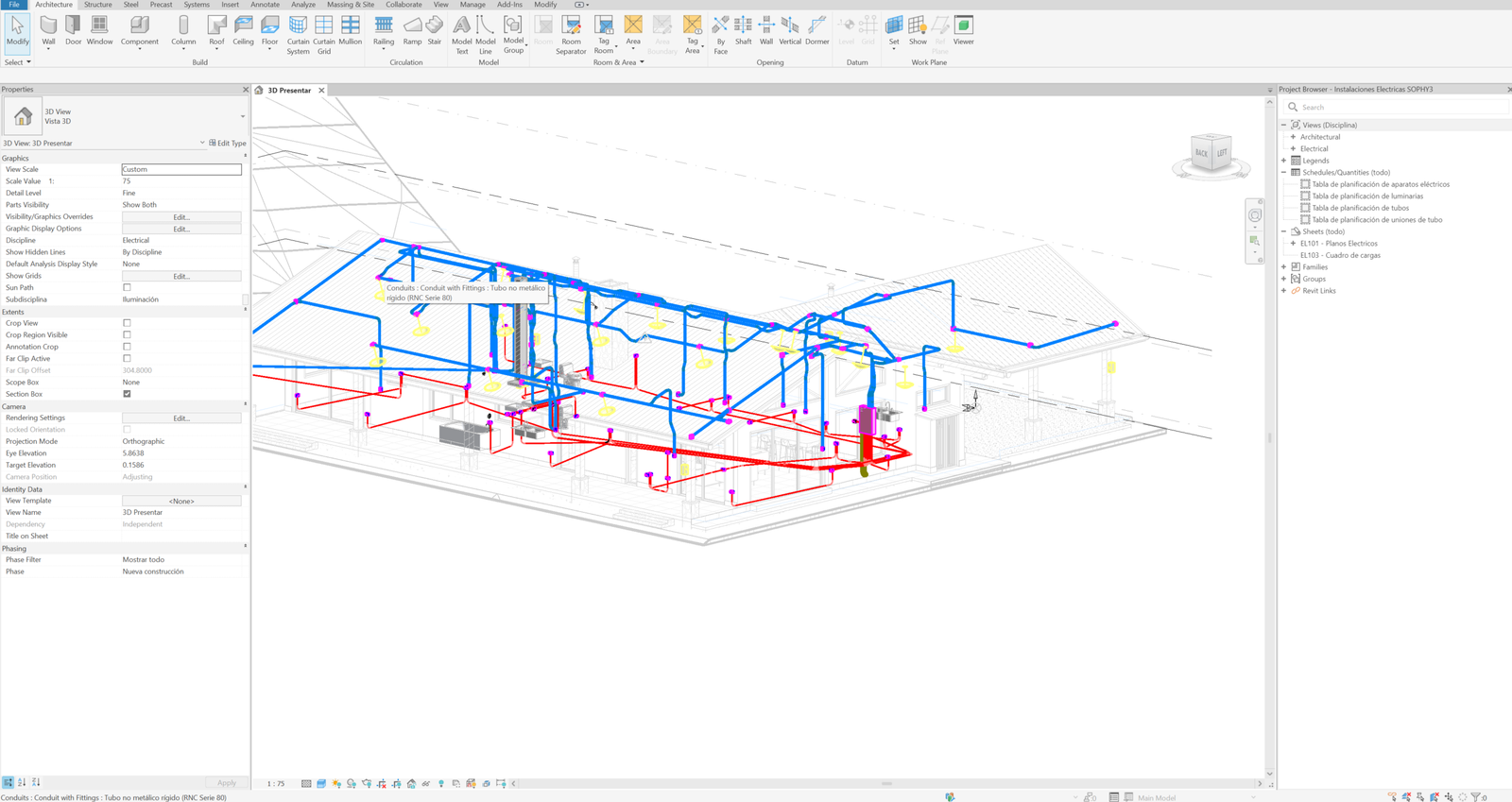Click the Visual Style icon in view control bar
Image resolution: width=1512 pixels, height=802 pixels.
tap(321, 783)
